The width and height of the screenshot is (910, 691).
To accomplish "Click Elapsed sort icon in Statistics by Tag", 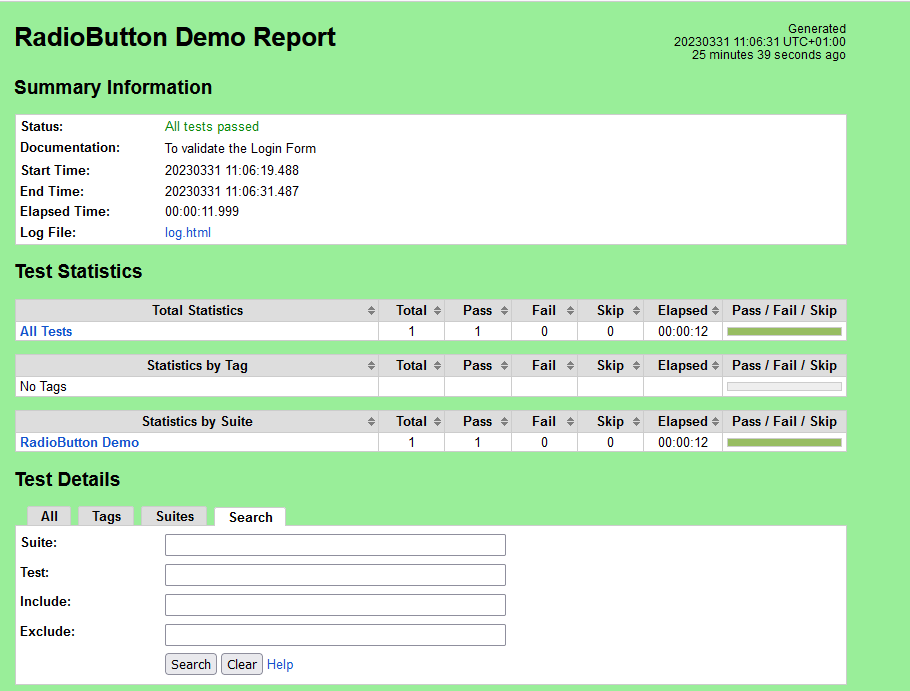I will 715,366.
